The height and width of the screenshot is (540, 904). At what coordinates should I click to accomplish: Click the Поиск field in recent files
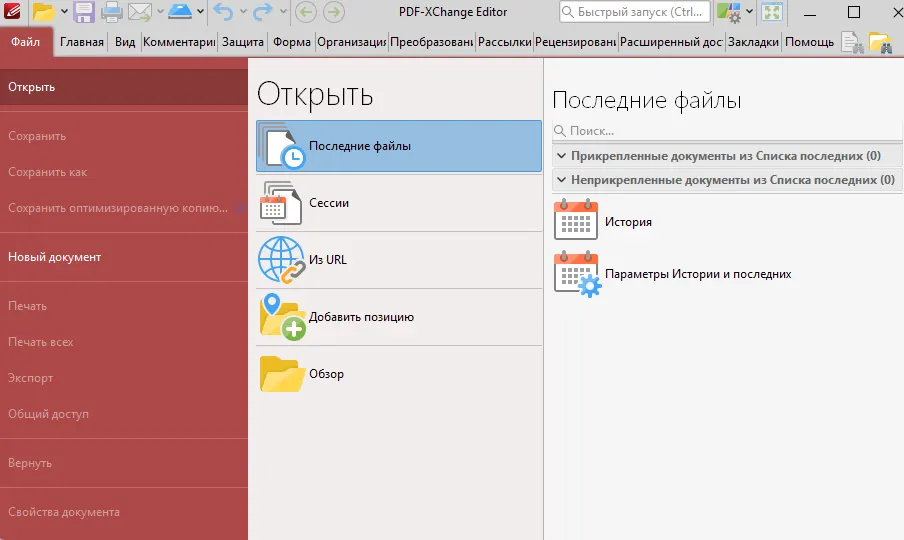pyautogui.click(x=728, y=131)
